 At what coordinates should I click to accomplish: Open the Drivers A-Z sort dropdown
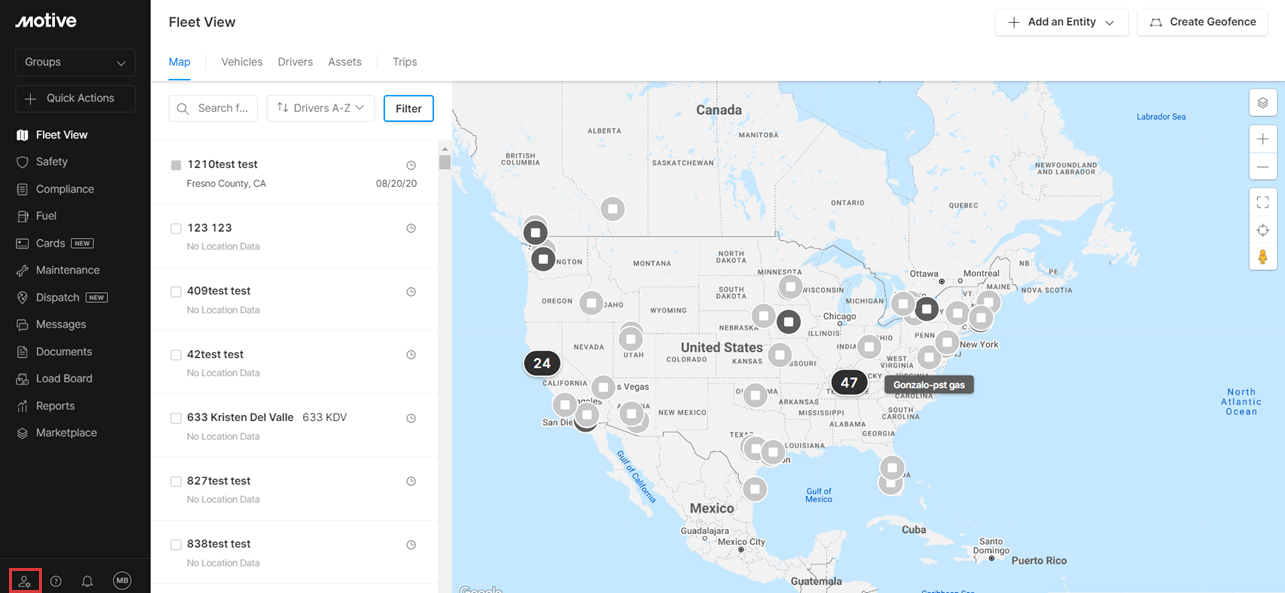[x=320, y=108]
